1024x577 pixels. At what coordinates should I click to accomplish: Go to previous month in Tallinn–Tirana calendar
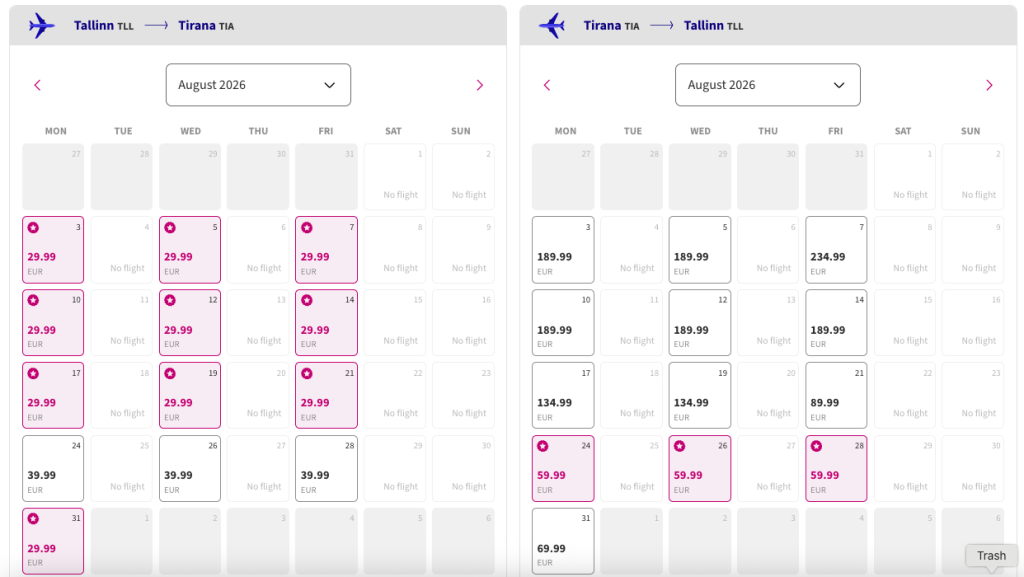click(x=38, y=85)
